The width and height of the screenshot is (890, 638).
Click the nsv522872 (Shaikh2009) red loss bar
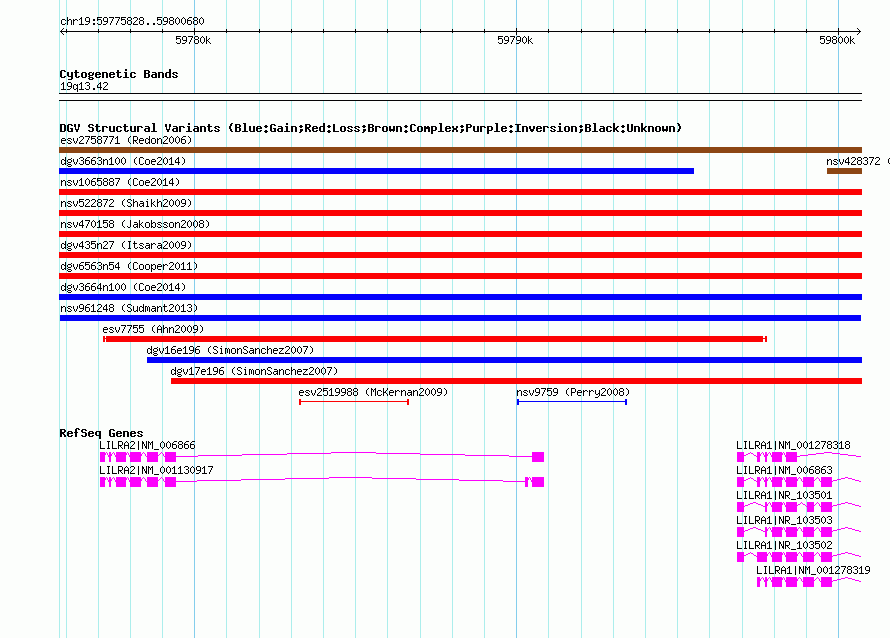click(460, 213)
